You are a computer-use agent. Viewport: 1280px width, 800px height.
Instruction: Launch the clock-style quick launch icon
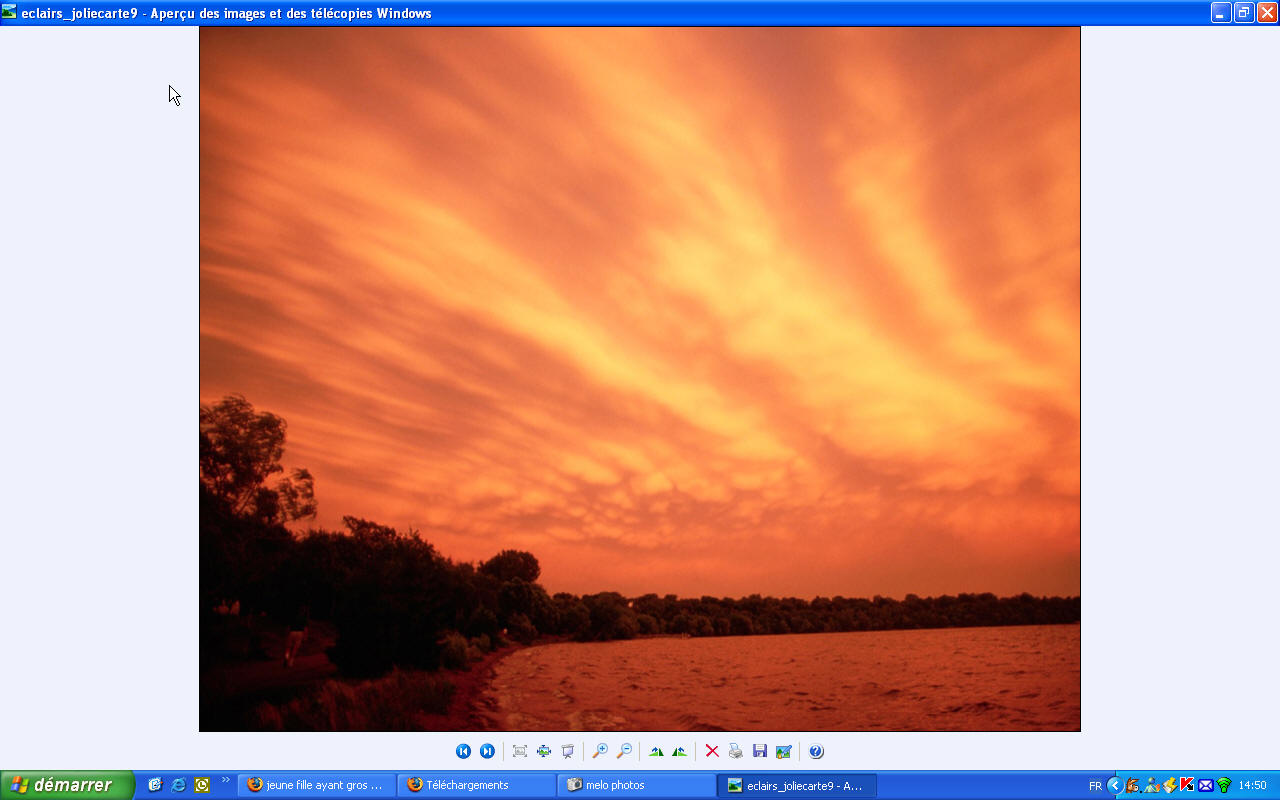pyautogui.click(x=202, y=785)
